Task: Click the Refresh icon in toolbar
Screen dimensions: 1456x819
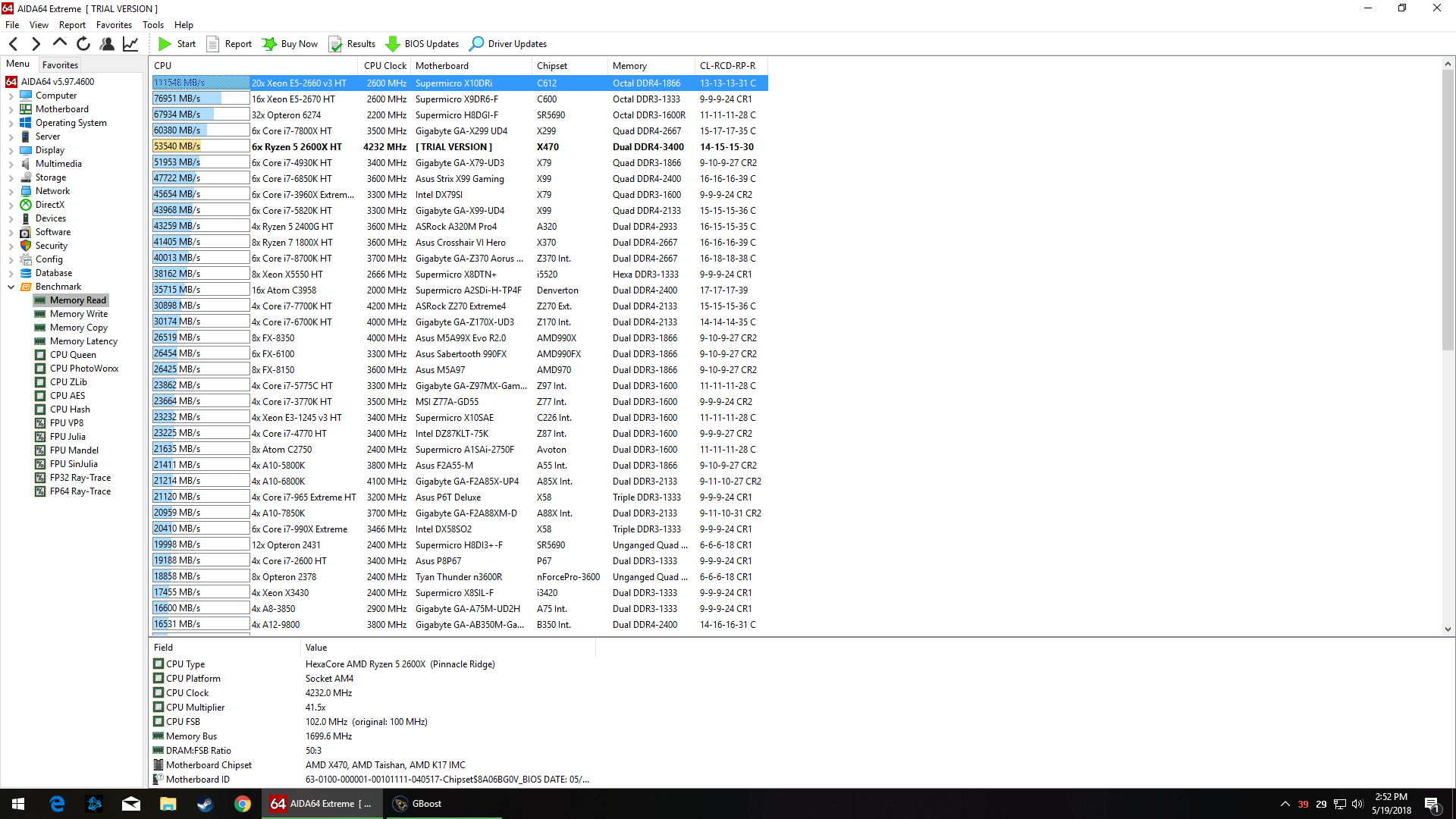Action: click(83, 44)
